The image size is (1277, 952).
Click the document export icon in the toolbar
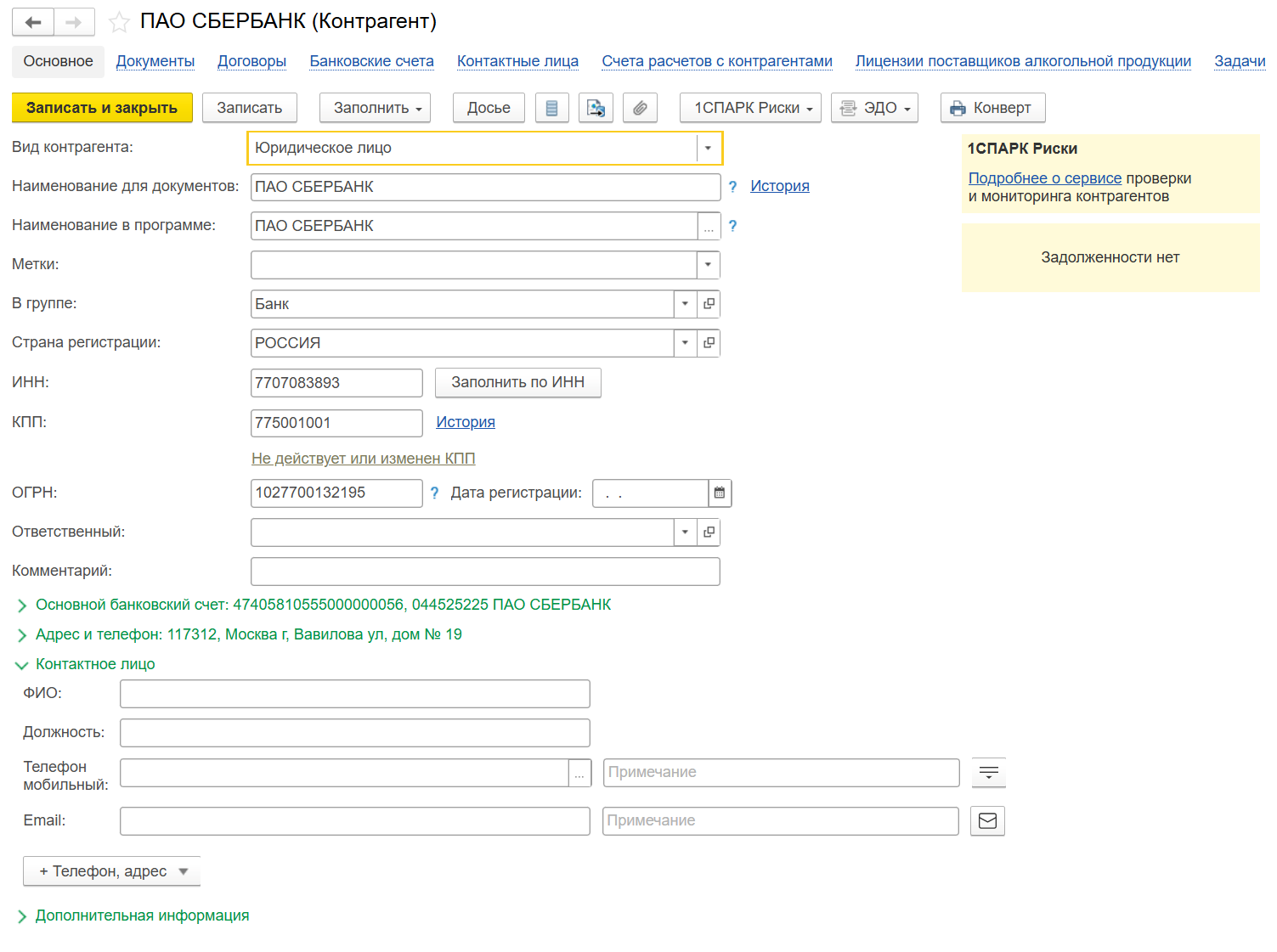click(596, 108)
